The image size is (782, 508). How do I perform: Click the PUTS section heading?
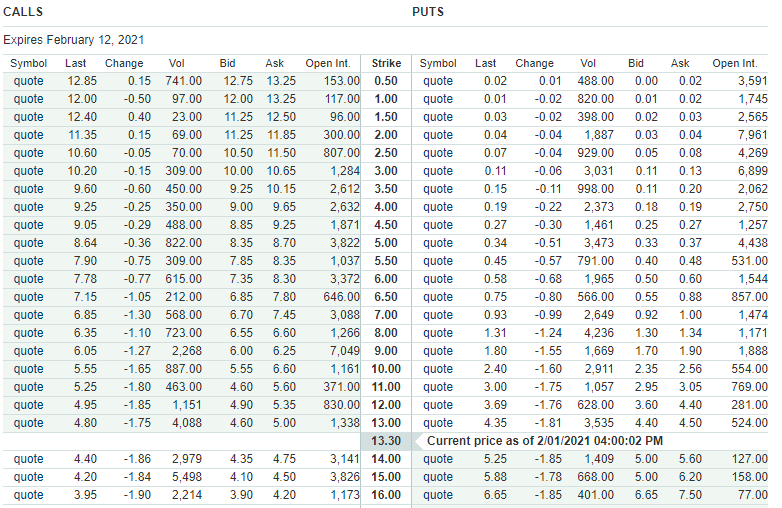point(428,12)
